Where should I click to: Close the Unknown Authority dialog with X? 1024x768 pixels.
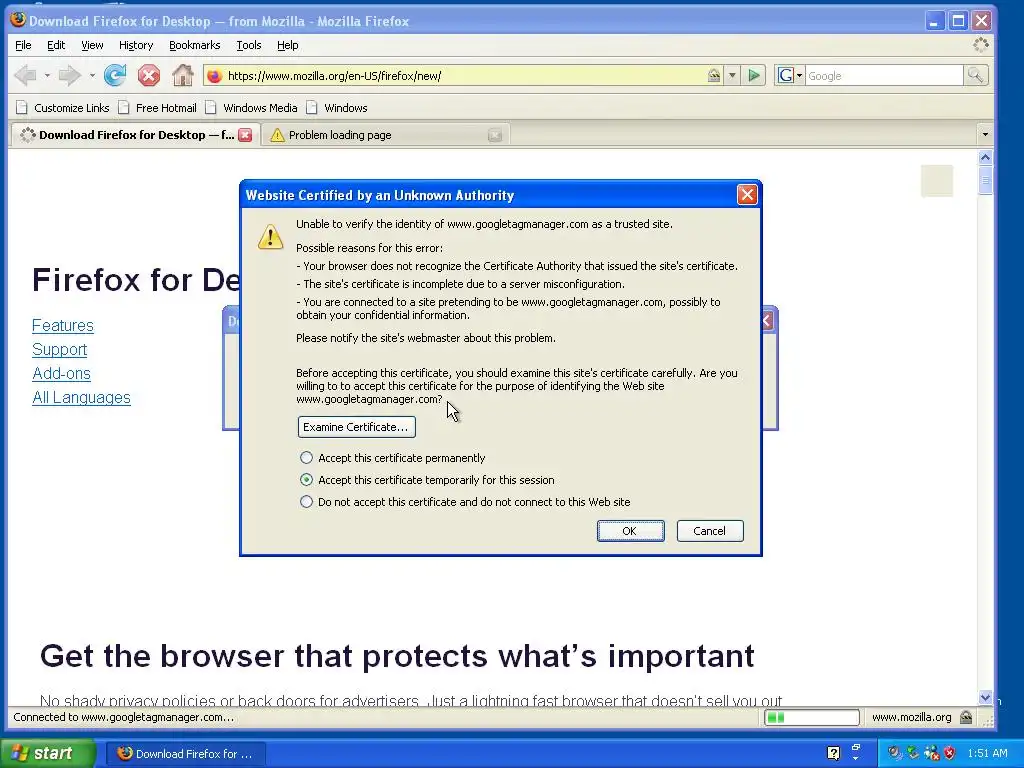pos(747,195)
